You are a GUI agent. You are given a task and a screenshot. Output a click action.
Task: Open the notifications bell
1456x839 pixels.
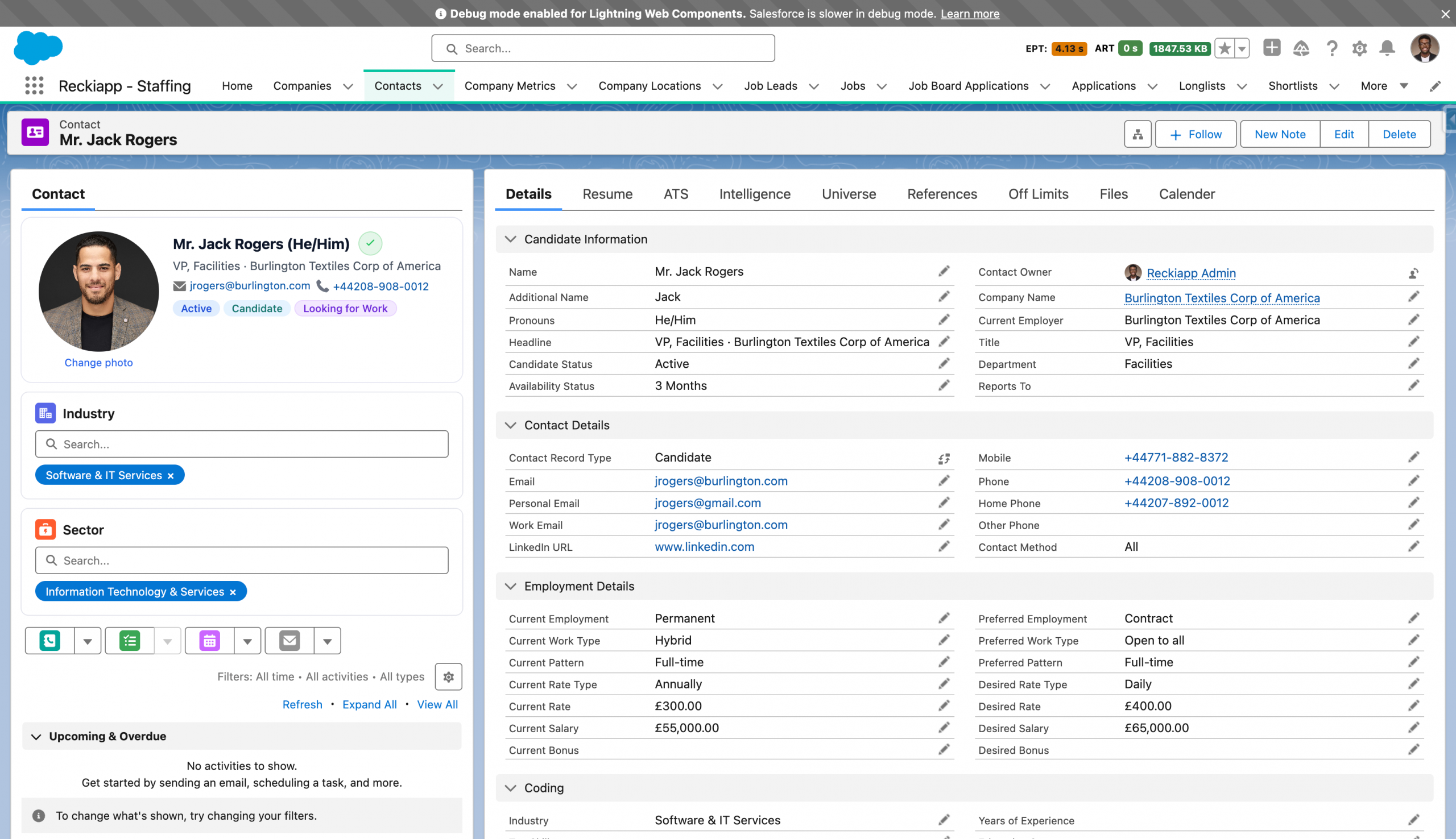click(1387, 48)
